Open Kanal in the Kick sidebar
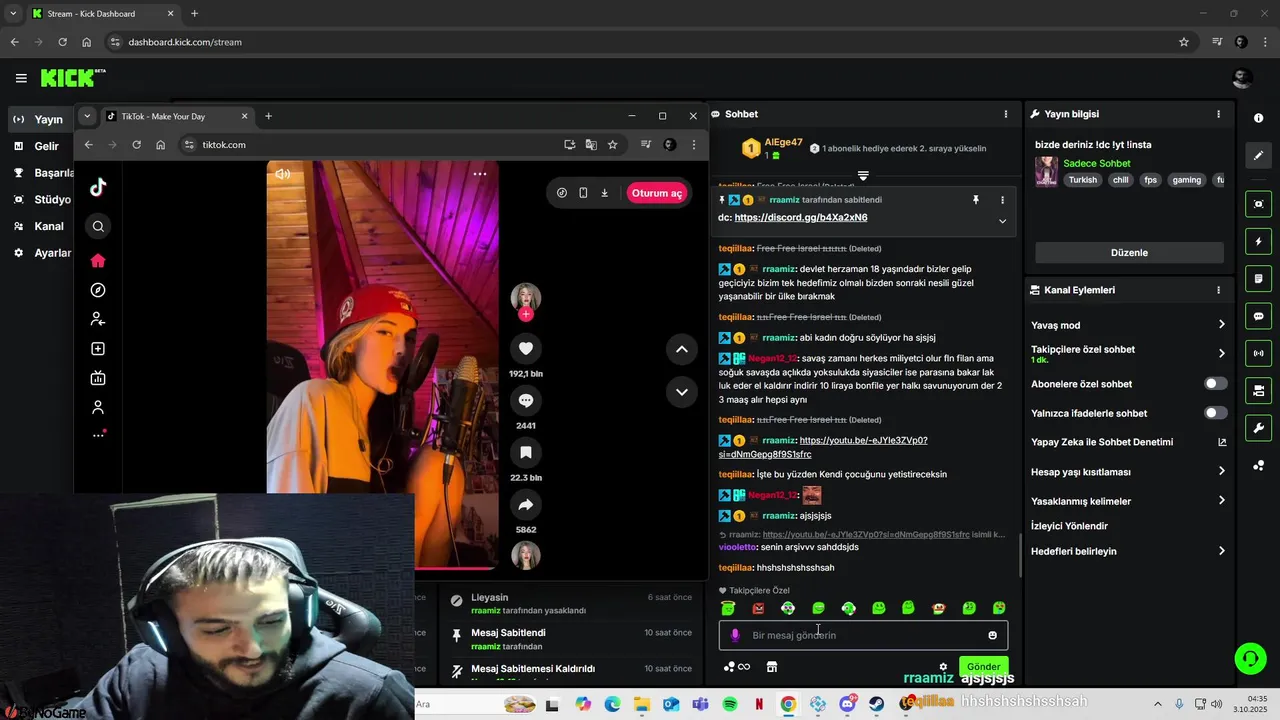 click(x=40, y=226)
